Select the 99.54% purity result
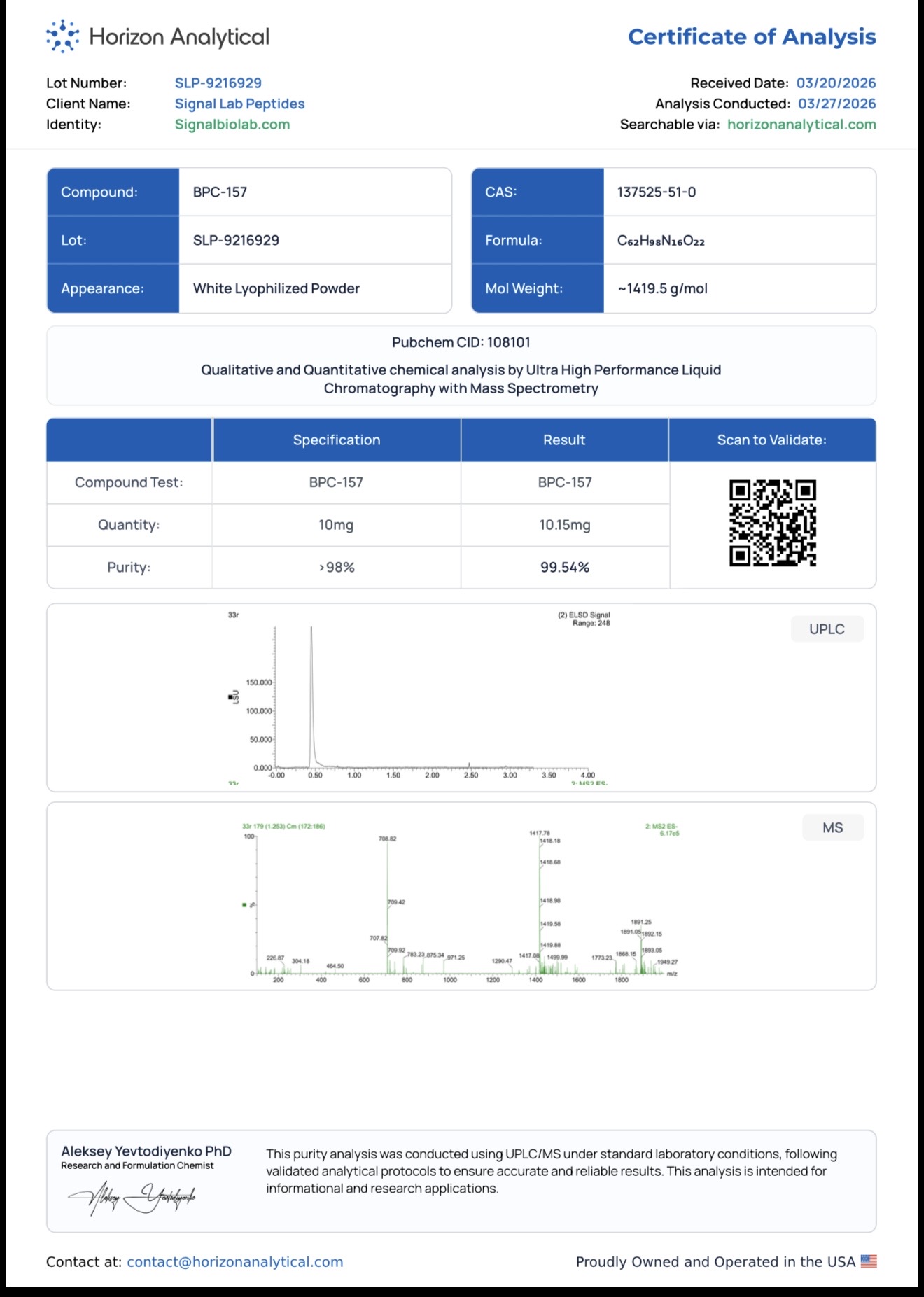This screenshot has height=1297, width=924. coord(565,567)
